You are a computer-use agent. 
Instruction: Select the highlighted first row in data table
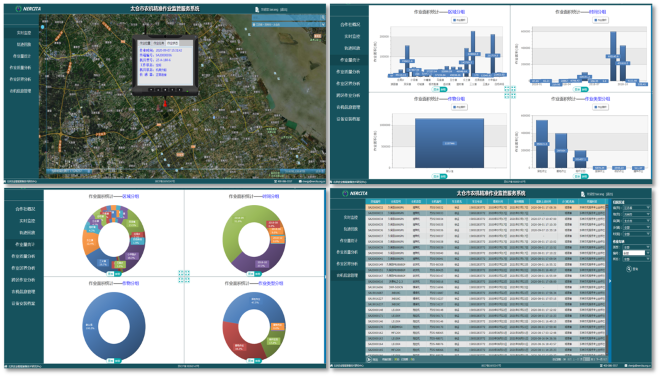point(486,207)
